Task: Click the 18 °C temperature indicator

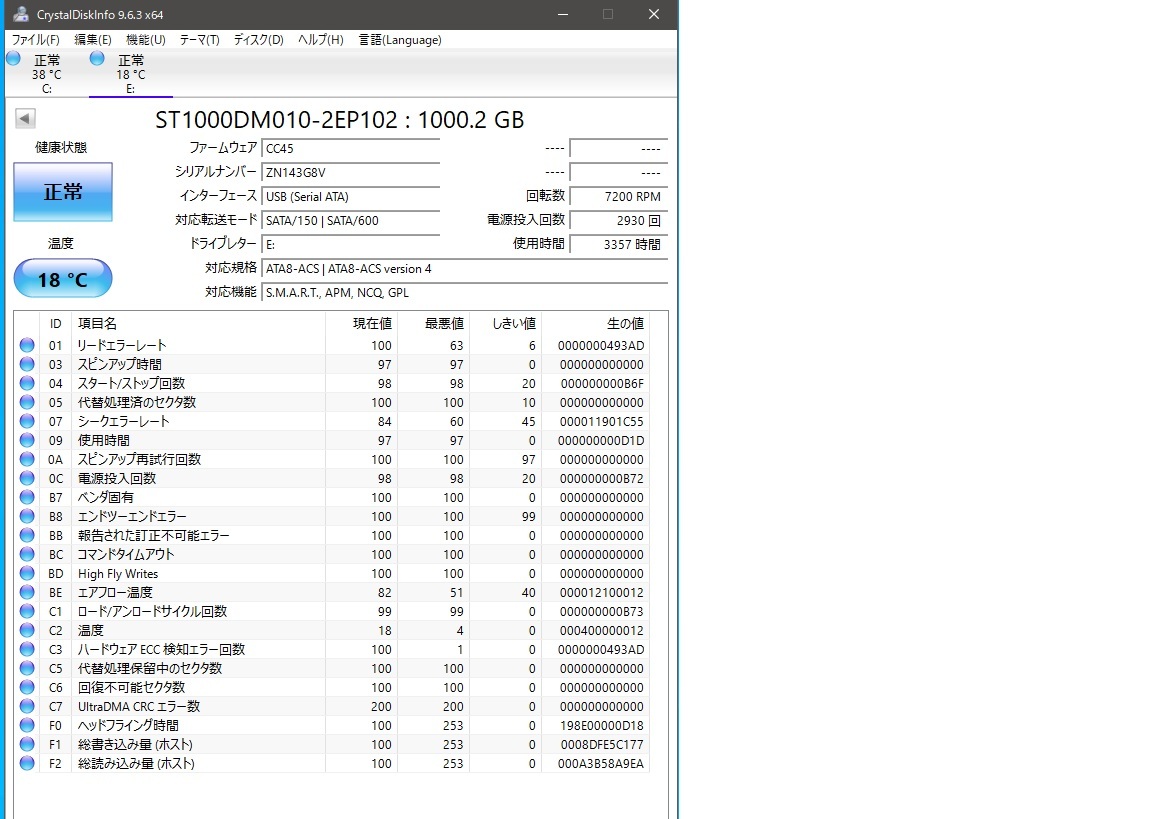Action: (62, 278)
